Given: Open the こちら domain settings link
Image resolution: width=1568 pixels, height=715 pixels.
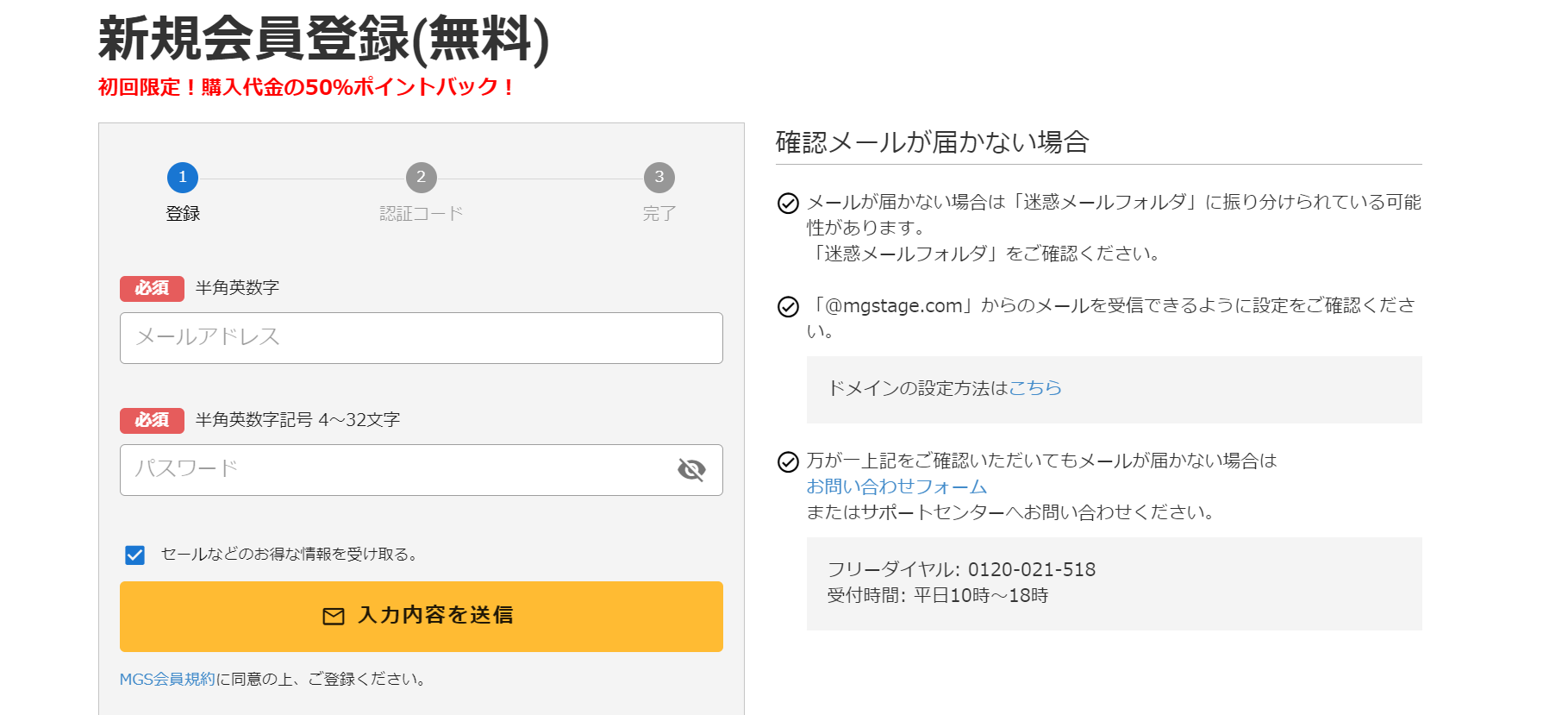Looking at the screenshot, I should coord(1034,388).
